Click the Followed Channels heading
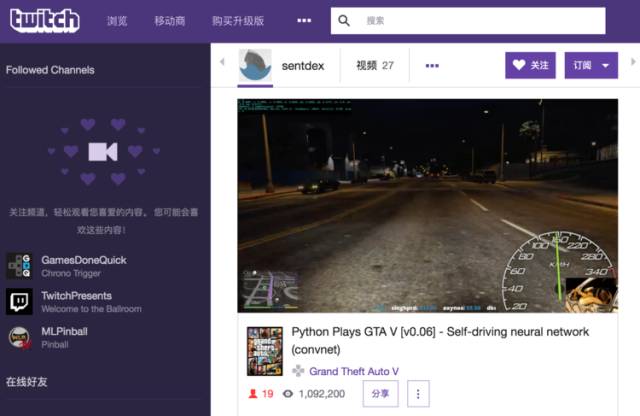 pos(50,70)
